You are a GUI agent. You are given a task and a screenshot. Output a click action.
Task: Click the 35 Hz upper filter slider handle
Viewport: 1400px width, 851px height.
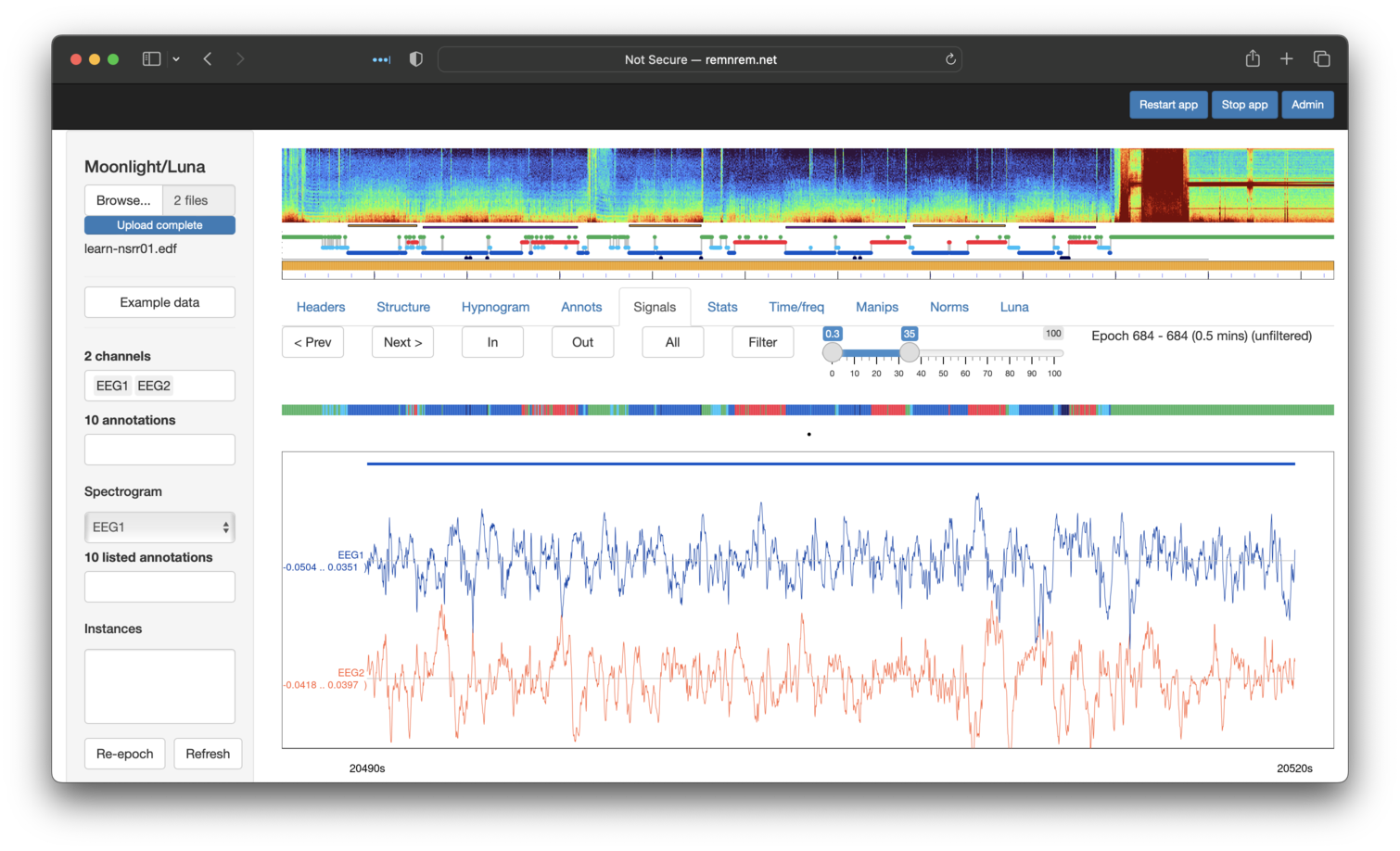pyautogui.click(x=910, y=352)
